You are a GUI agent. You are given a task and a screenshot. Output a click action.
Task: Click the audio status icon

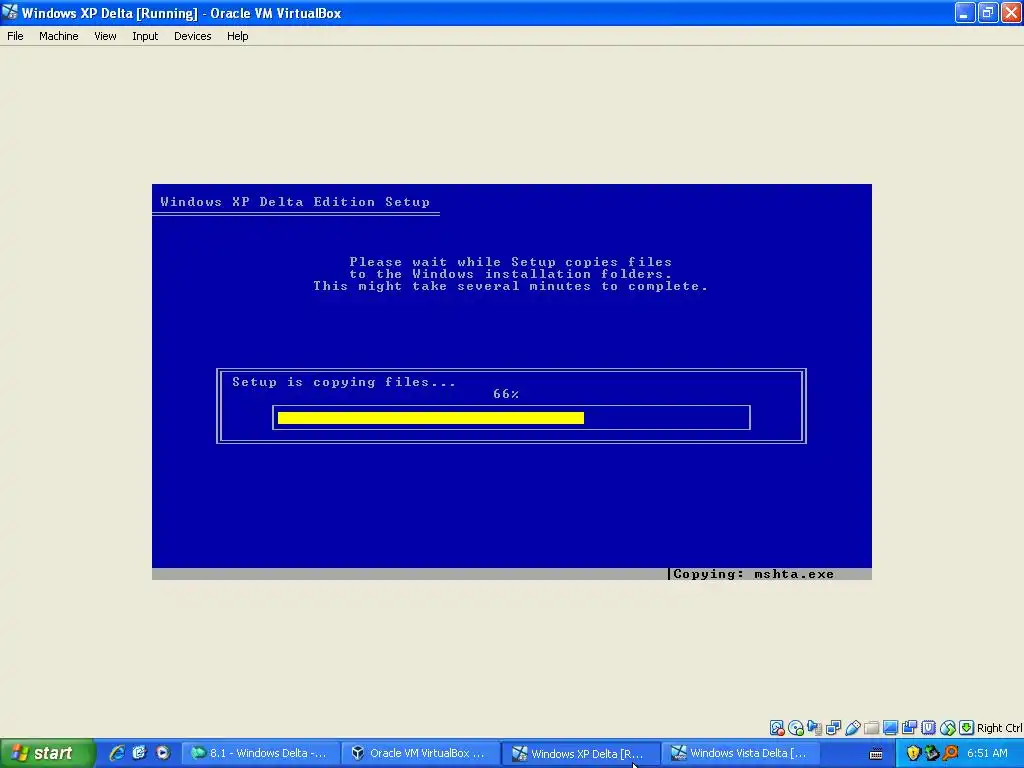click(x=814, y=728)
